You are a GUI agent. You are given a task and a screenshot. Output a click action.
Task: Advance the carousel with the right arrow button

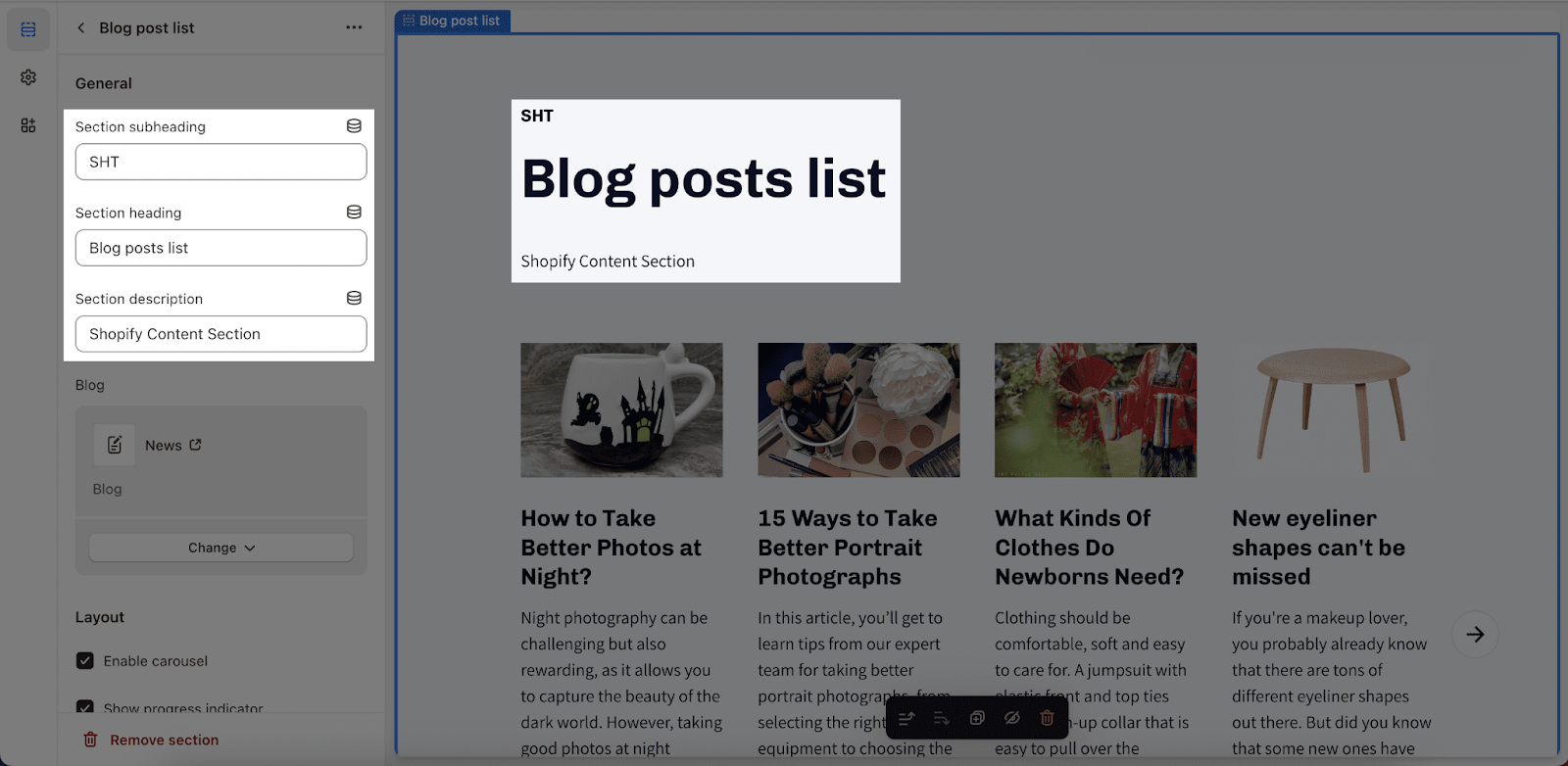1475,635
